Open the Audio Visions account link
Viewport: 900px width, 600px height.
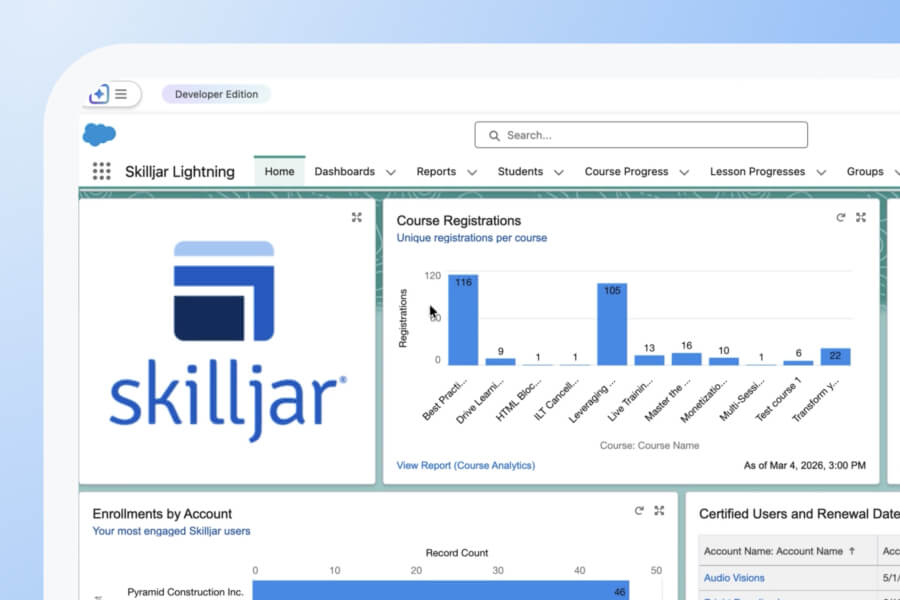pyautogui.click(x=734, y=578)
